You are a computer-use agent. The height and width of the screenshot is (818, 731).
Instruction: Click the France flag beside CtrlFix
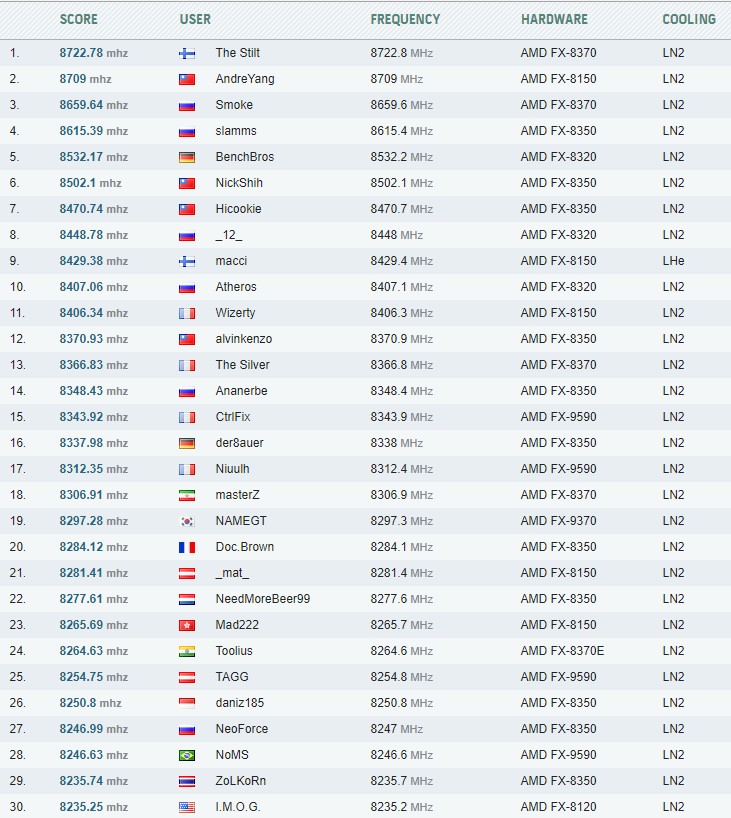coord(187,417)
